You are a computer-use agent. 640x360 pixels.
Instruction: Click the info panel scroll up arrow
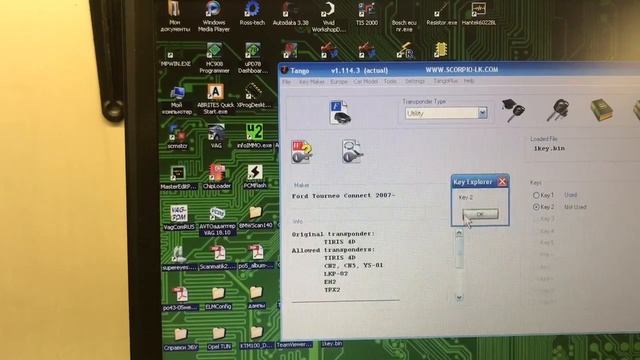(x=459, y=233)
